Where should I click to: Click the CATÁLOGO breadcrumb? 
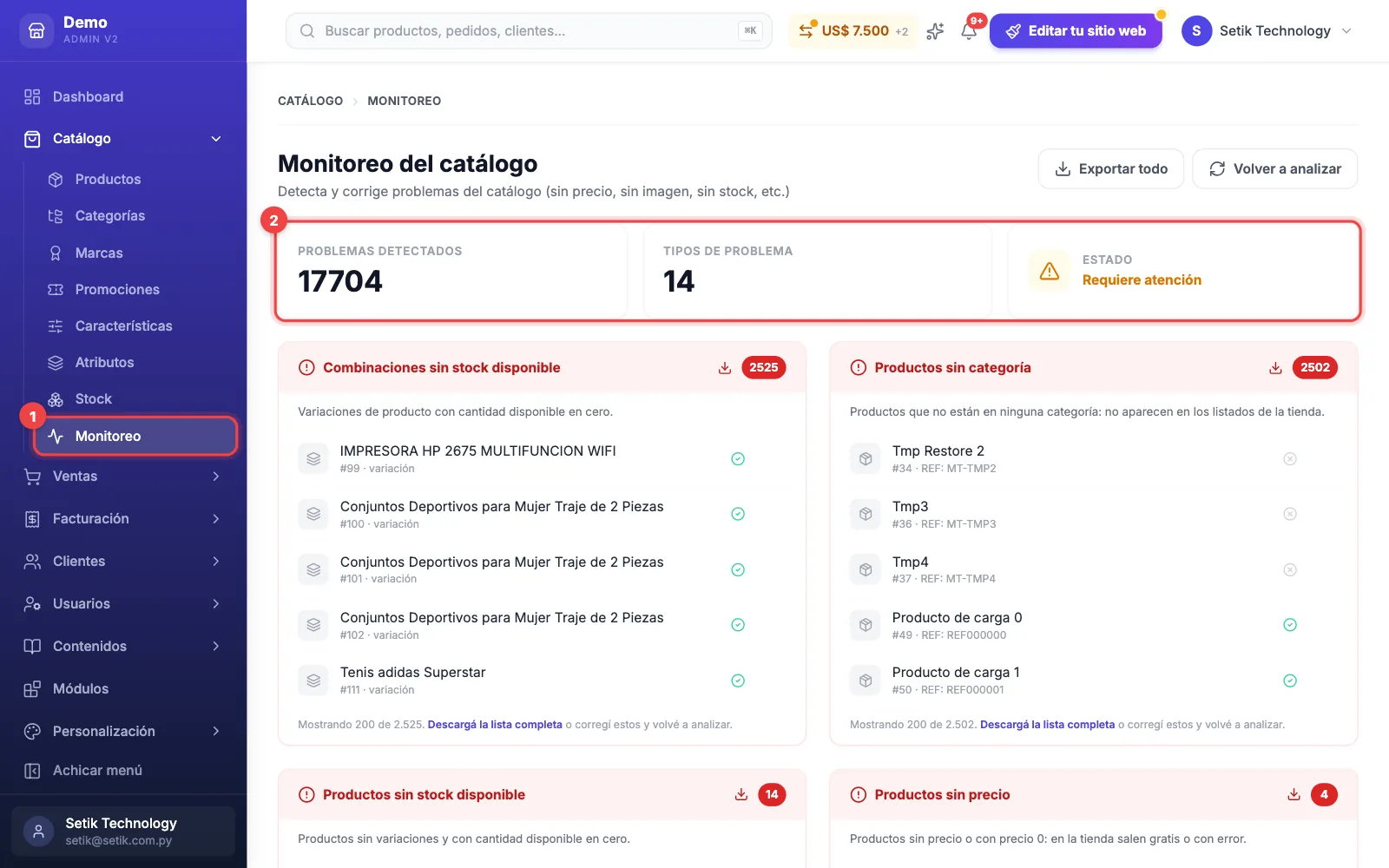(x=310, y=102)
